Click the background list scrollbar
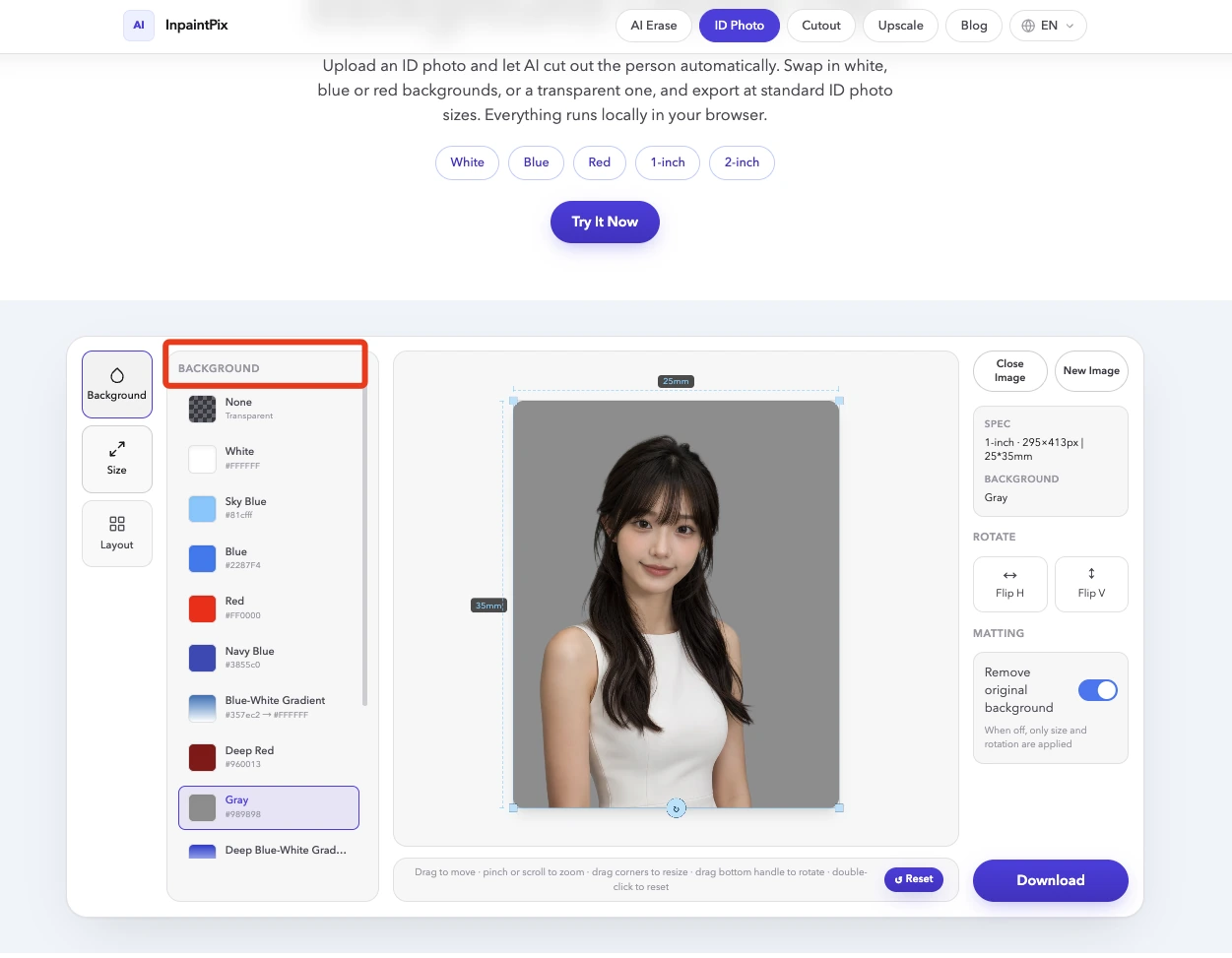The image size is (1232, 958). (x=365, y=546)
